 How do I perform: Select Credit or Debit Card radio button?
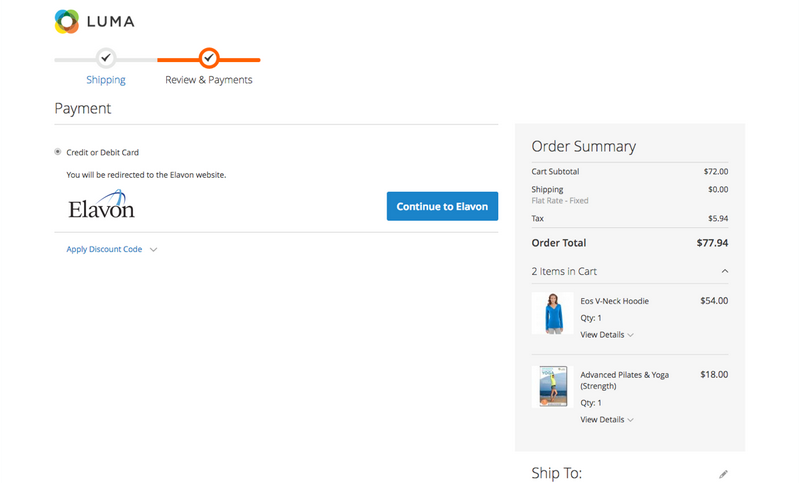[58, 152]
